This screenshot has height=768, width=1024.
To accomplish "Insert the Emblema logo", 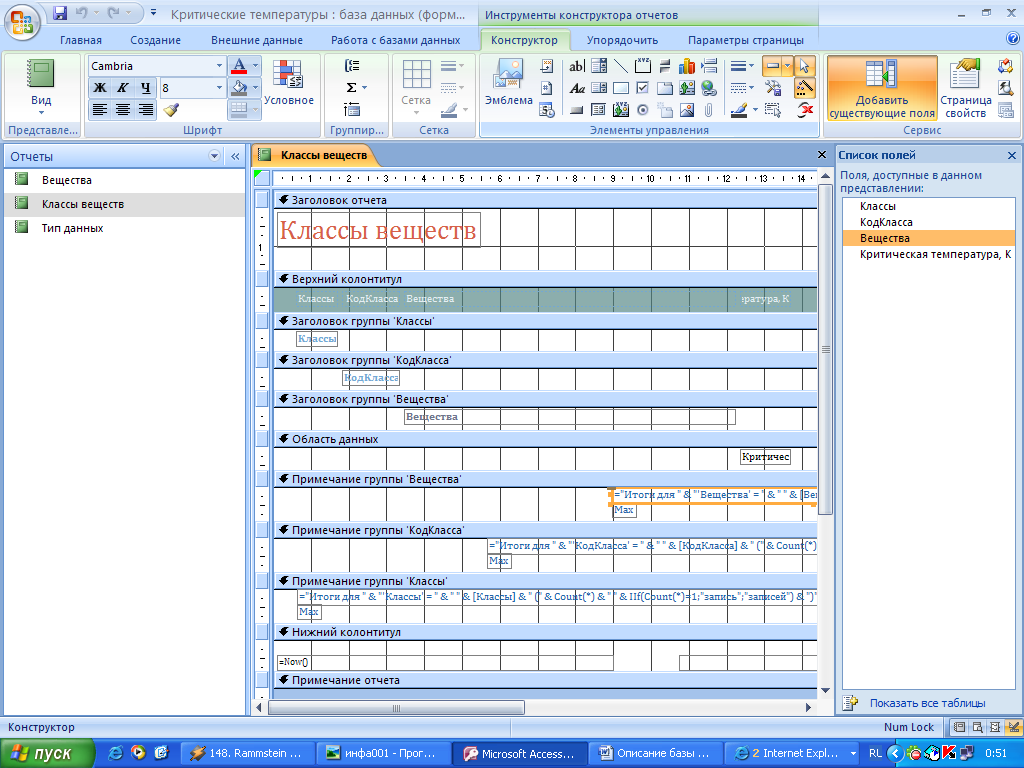I will [x=509, y=82].
